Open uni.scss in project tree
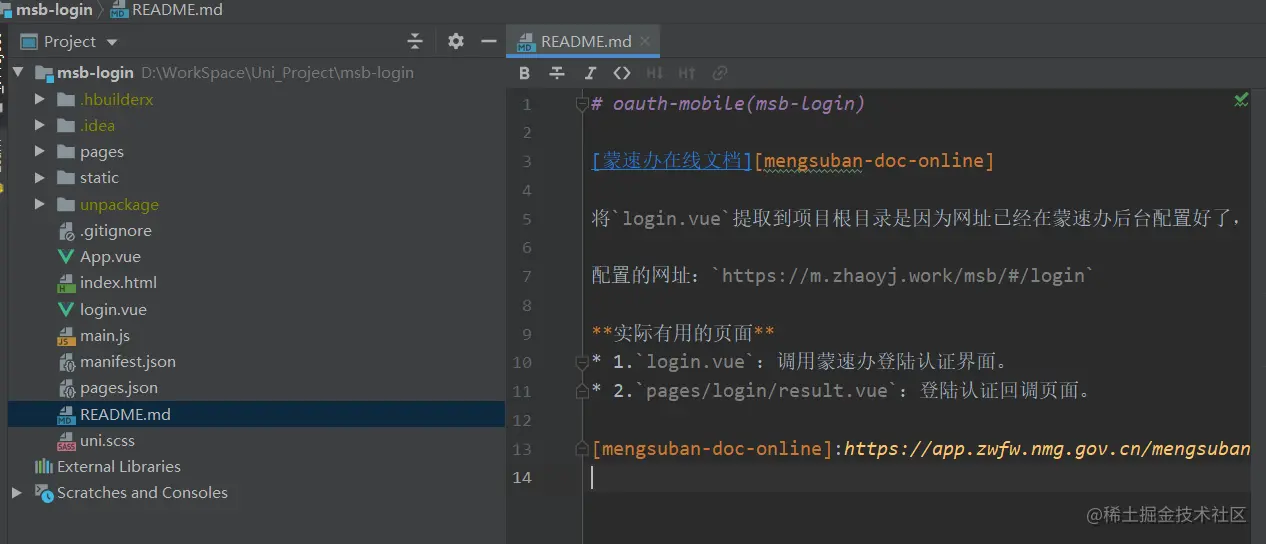 point(107,440)
